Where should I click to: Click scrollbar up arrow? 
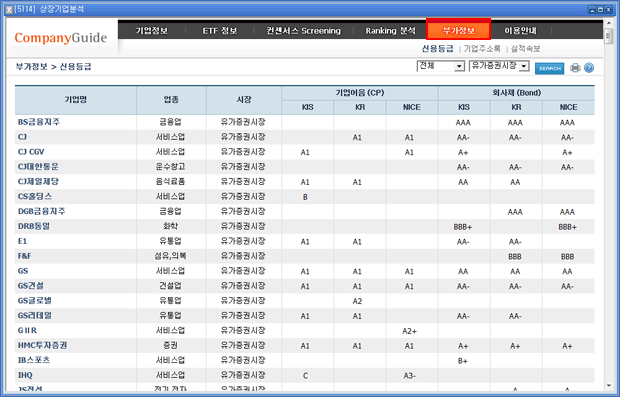pyautogui.click(x=609, y=24)
